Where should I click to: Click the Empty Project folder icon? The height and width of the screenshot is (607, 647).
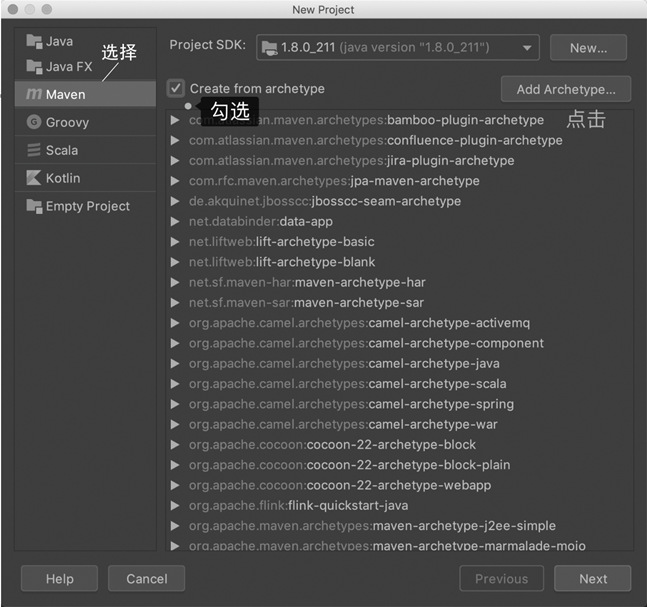pos(34,206)
